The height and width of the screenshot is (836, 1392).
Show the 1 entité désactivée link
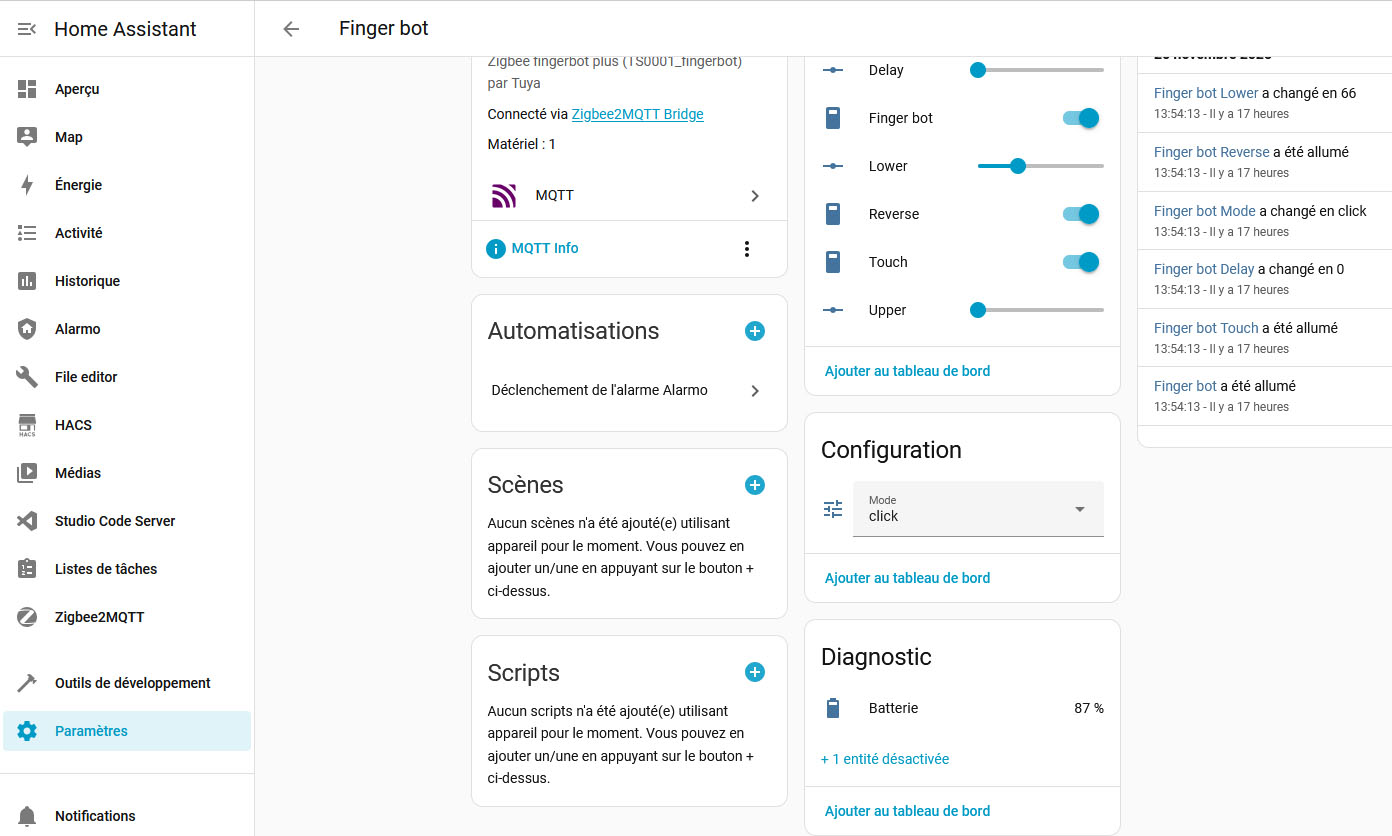885,759
